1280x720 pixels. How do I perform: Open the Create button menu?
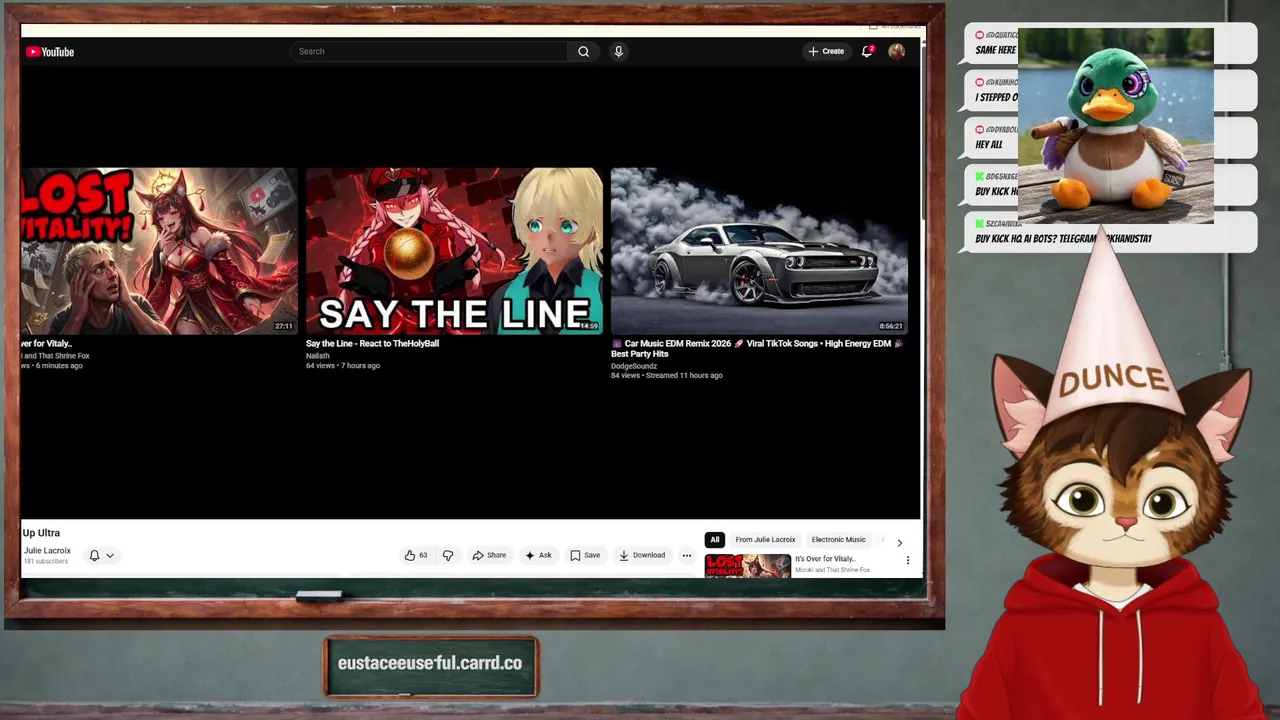(x=826, y=52)
